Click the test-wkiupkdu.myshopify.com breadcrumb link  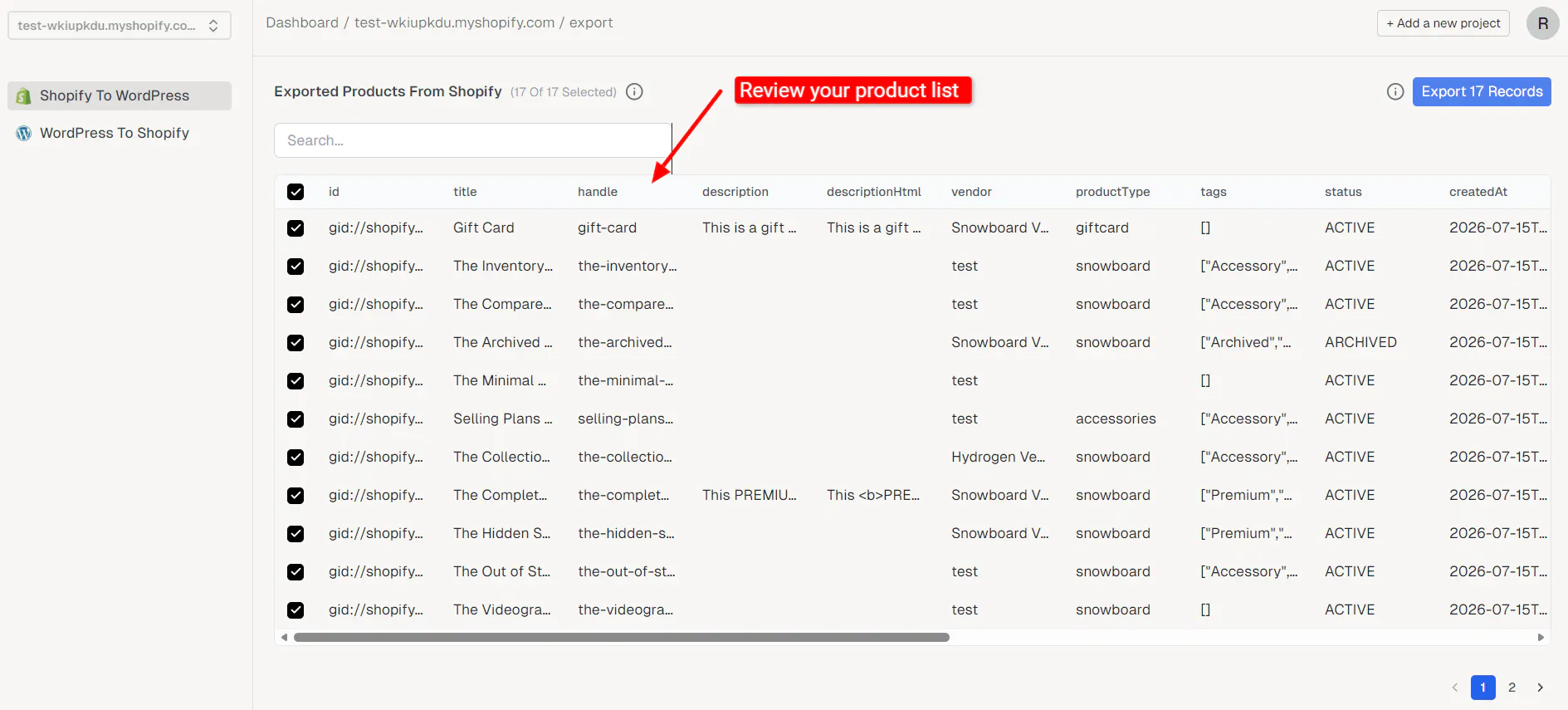pos(454,22)
